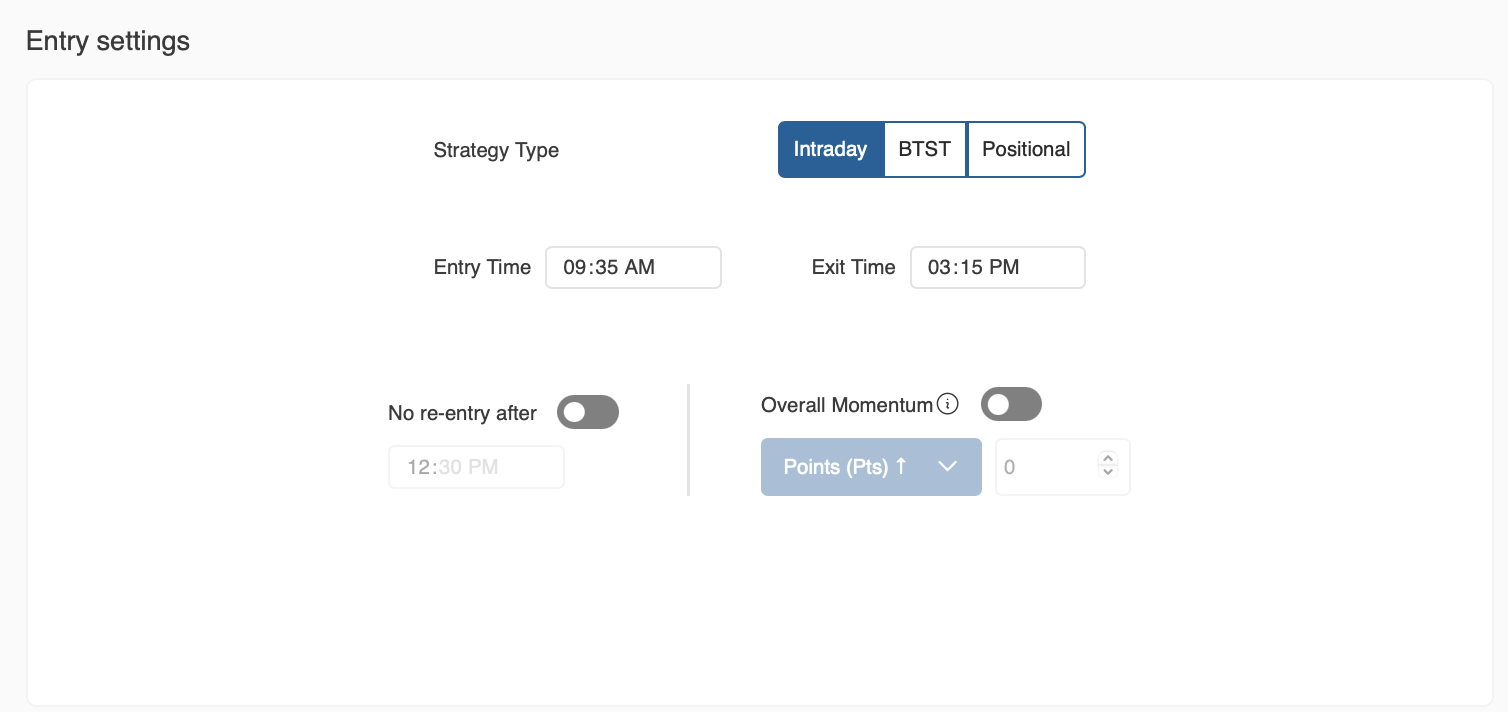Select the Intraday strategy type
1508x712 pixels.
(x=830, y=150)
